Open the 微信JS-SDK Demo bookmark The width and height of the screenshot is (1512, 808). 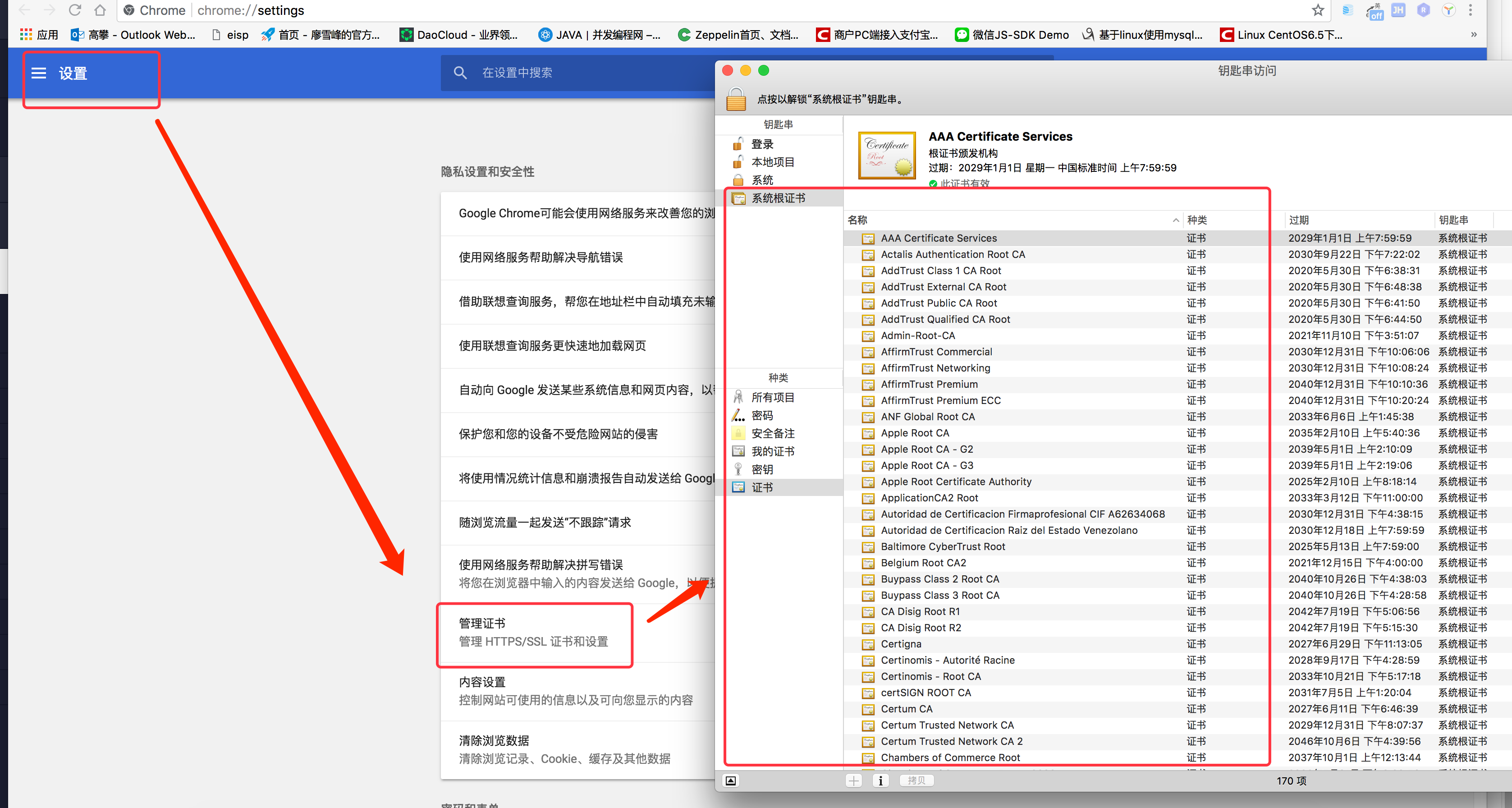coord(1012,35)
